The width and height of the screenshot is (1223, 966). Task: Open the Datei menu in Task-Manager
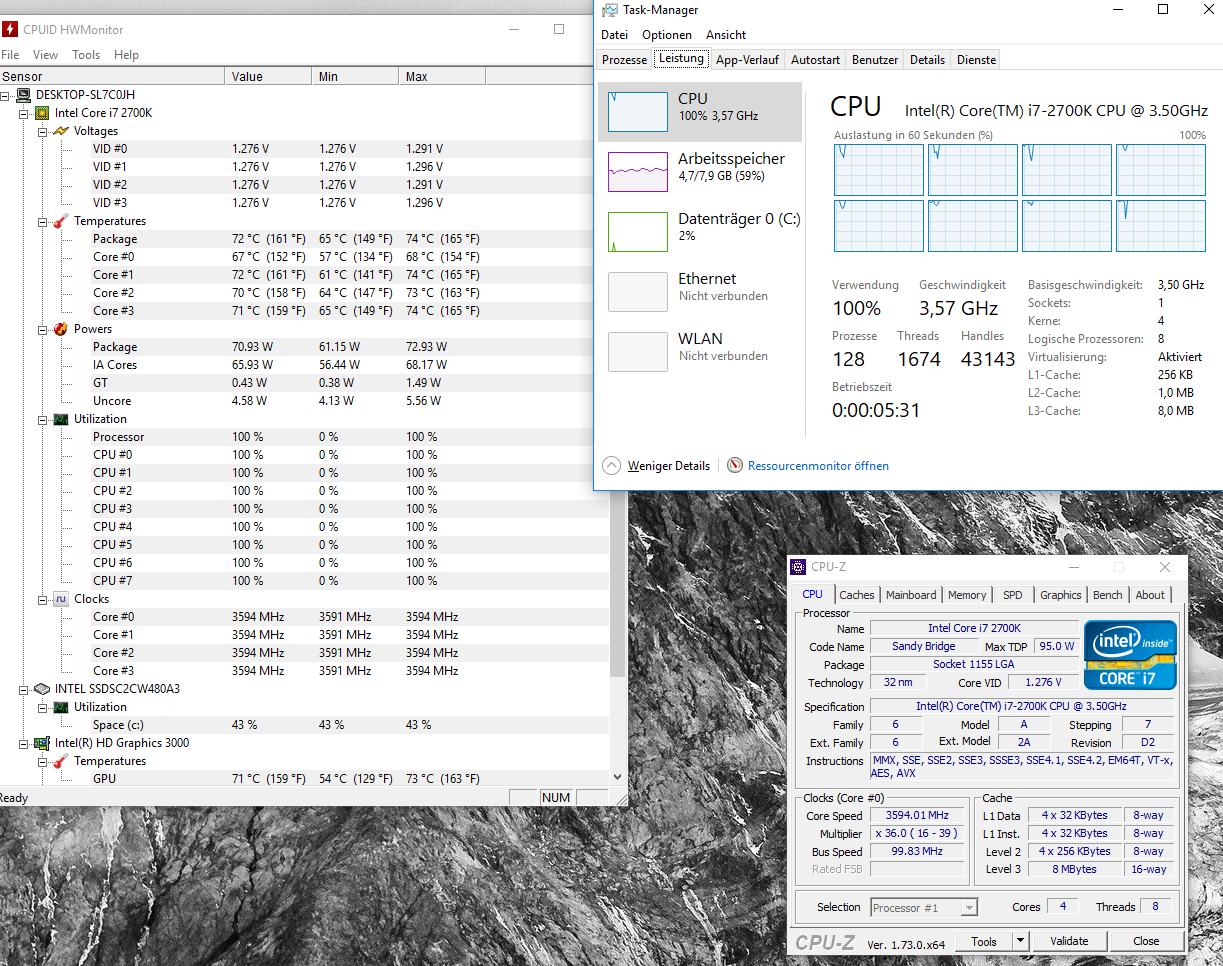[614, 35]
